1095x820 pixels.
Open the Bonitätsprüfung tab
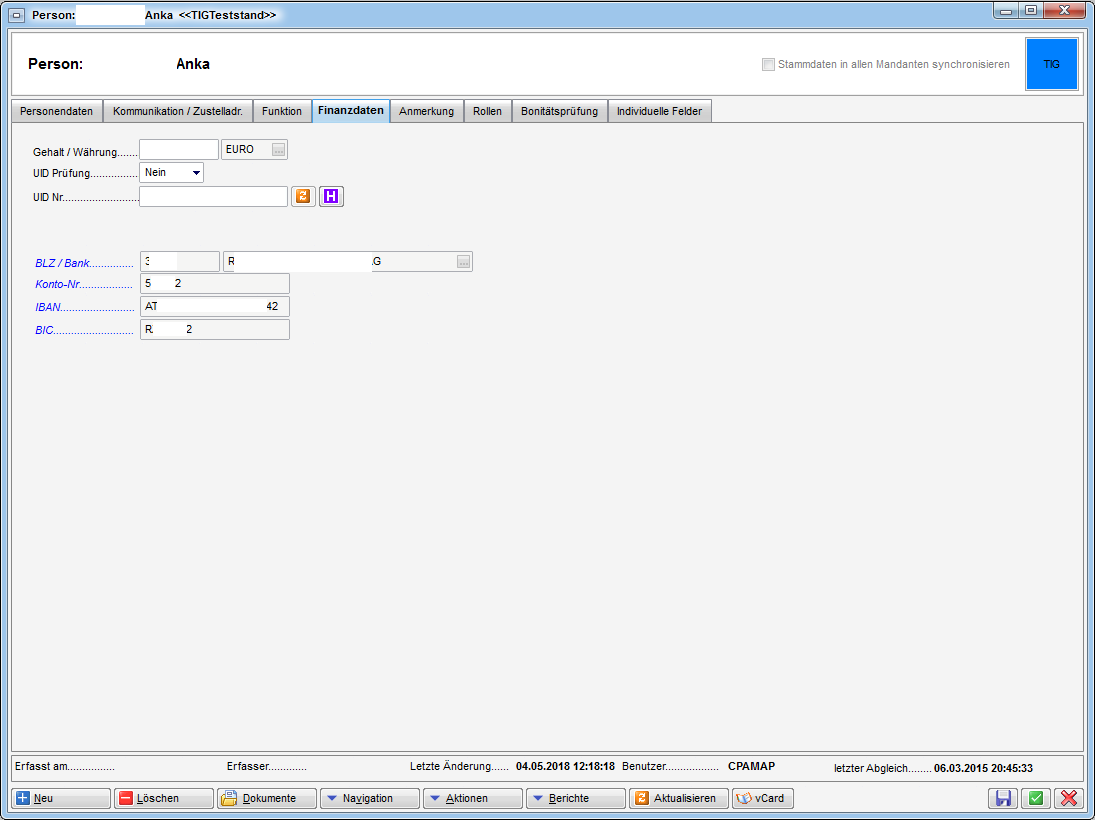tap(559, 111)
